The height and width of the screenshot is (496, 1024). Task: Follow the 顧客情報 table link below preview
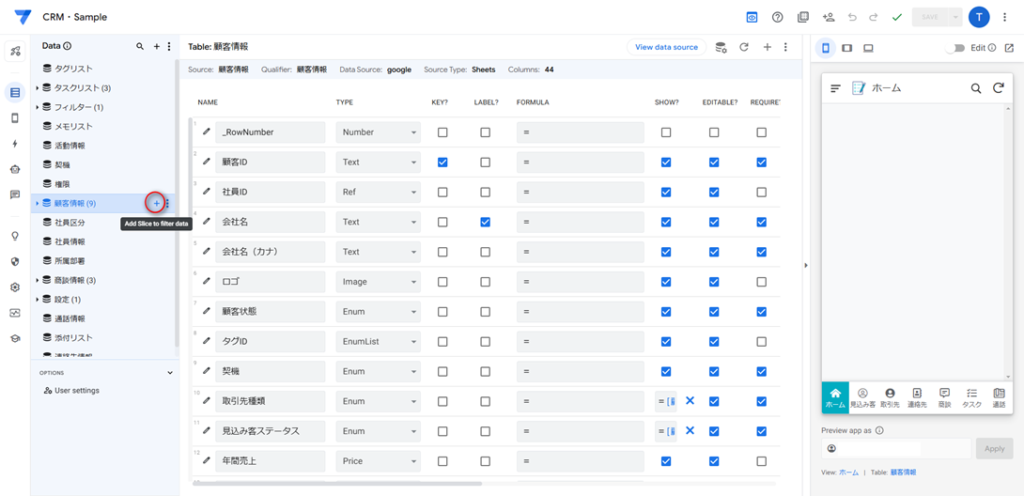[x=903, y=472]
